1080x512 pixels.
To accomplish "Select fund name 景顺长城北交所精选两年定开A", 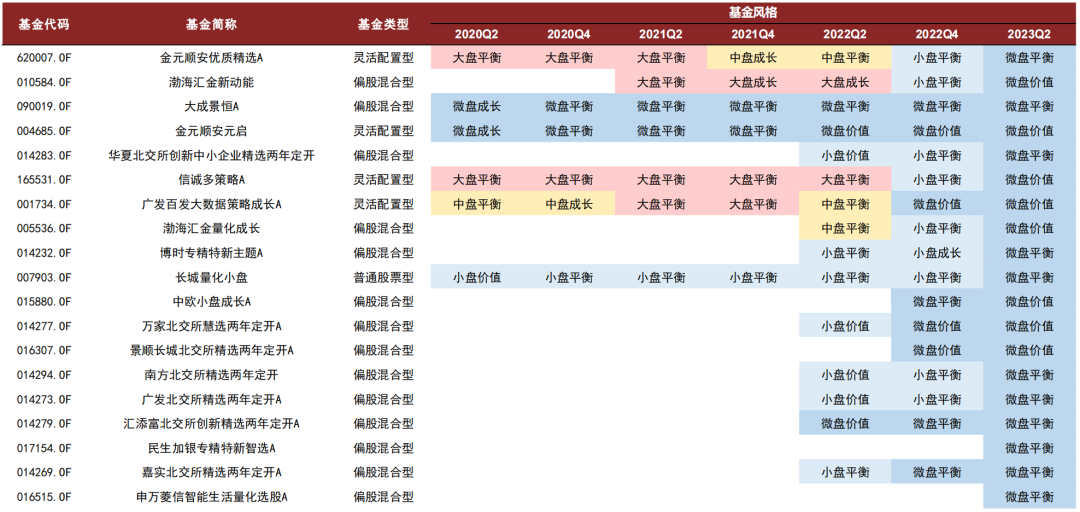I will (x=212, y=351).
